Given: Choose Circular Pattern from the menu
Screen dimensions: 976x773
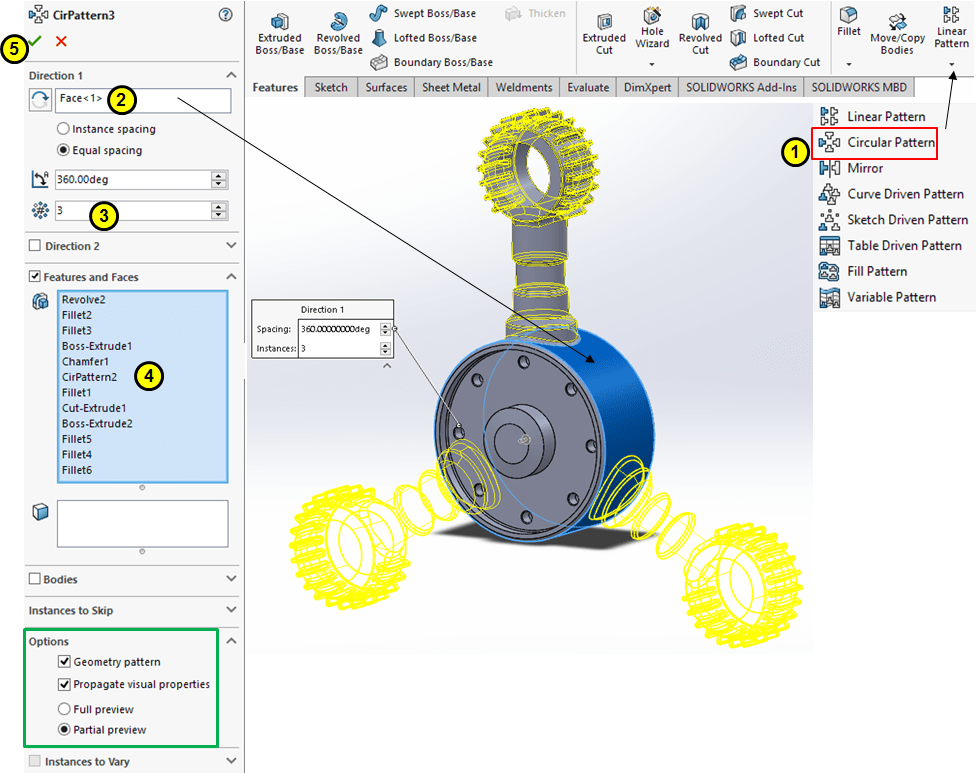Looking at the screenshot, I should point(890,143).
